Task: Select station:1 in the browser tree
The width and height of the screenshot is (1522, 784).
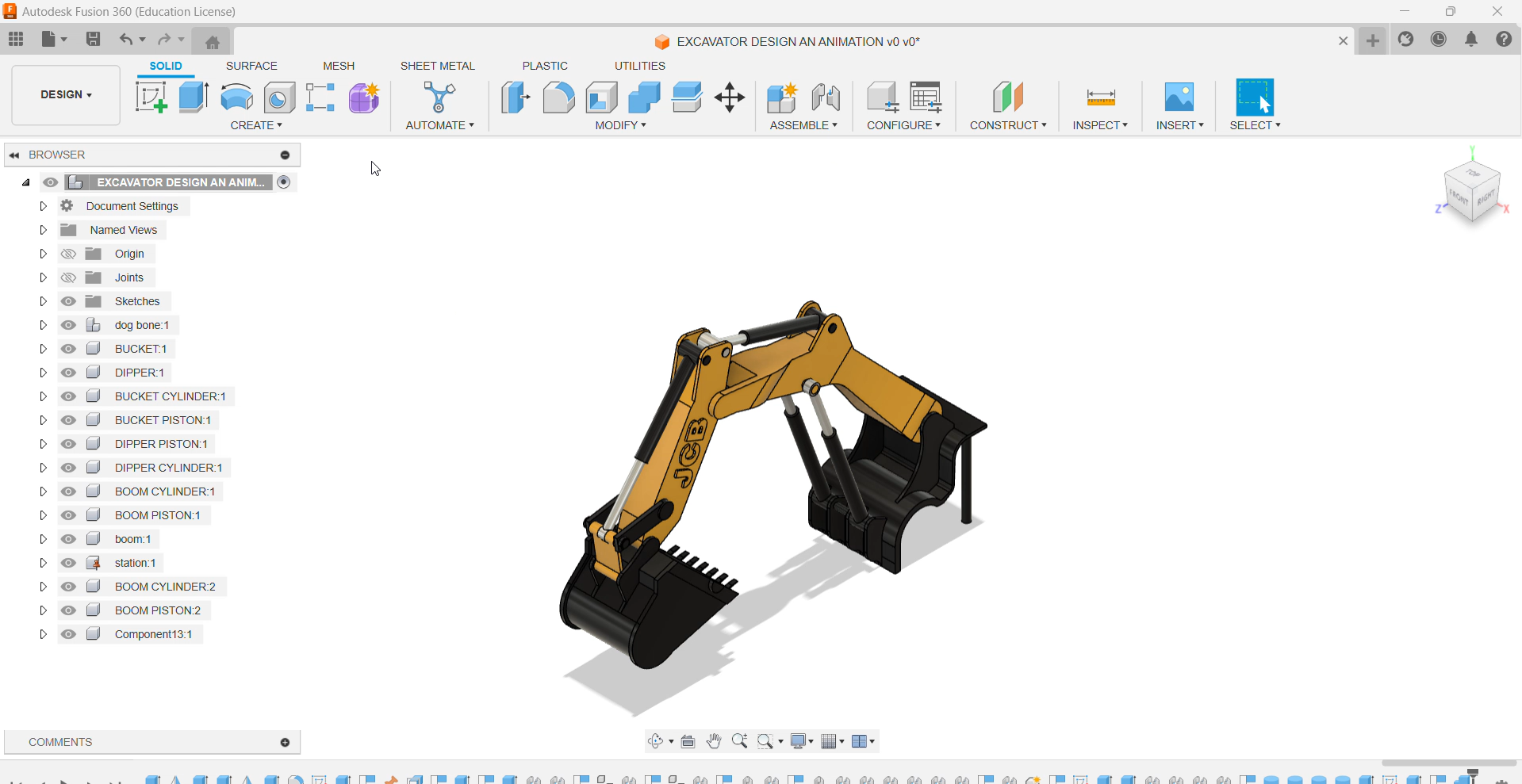Action: point(135,563)
